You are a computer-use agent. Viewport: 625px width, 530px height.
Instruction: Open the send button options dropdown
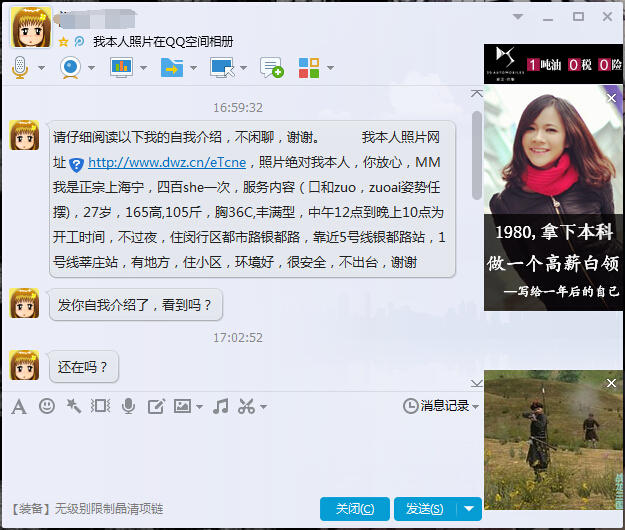pyautogui.click(x=470, y=509)
